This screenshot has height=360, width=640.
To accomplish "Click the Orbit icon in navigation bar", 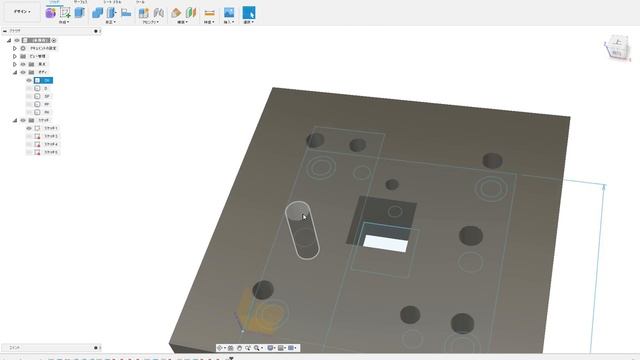I will tap(220, 348).
